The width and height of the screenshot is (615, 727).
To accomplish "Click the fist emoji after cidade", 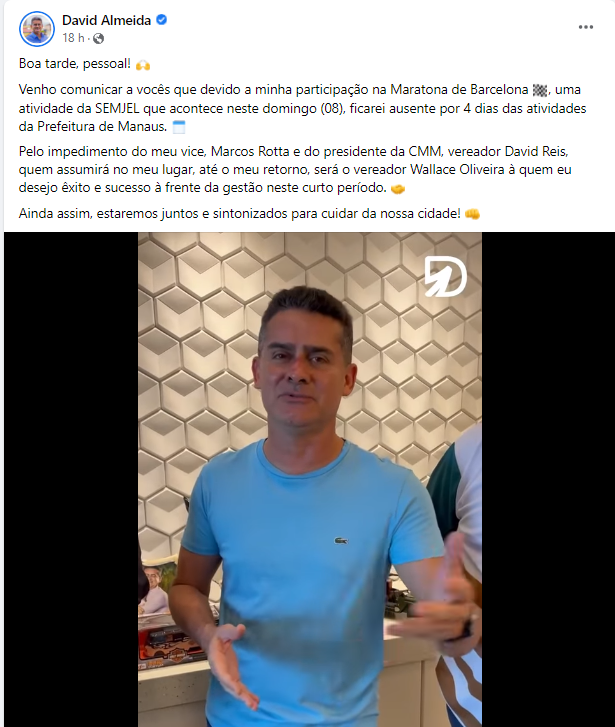I will pyautogui.click(x=472, y=214).
